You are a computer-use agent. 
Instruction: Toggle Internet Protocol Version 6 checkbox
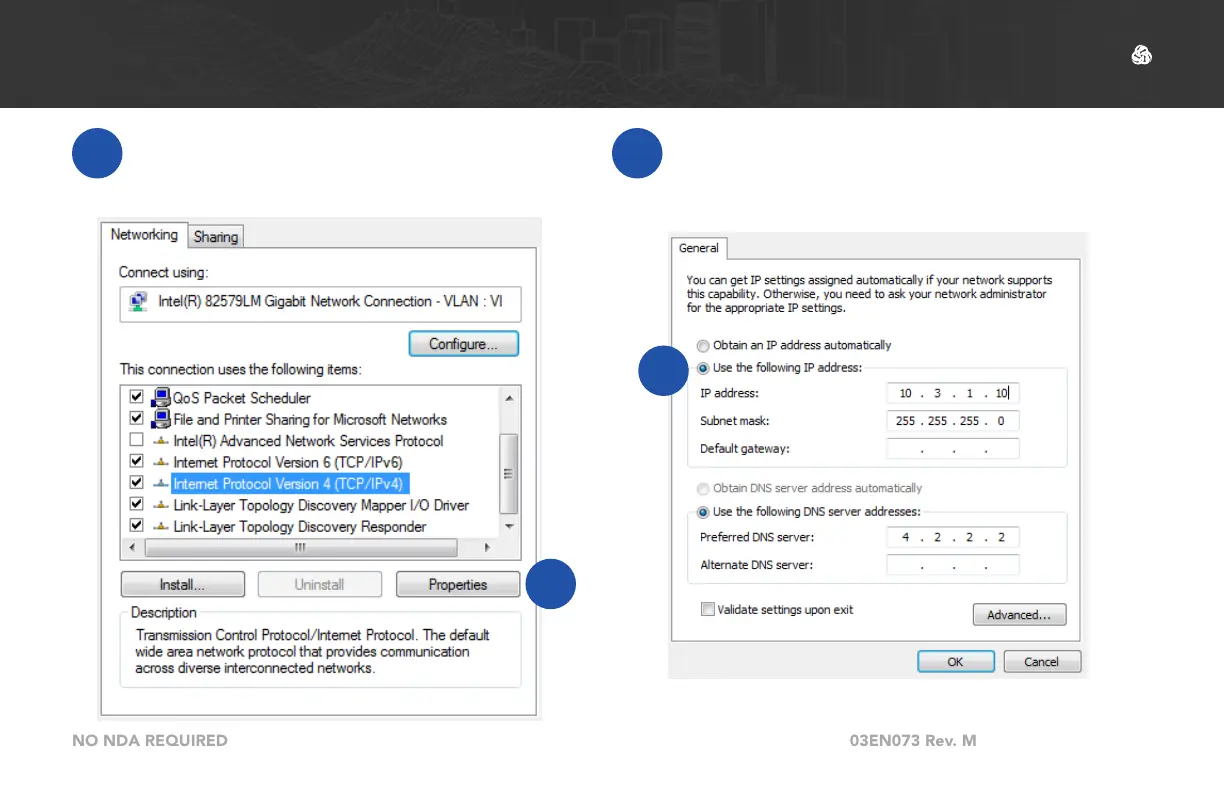point(136,462)
